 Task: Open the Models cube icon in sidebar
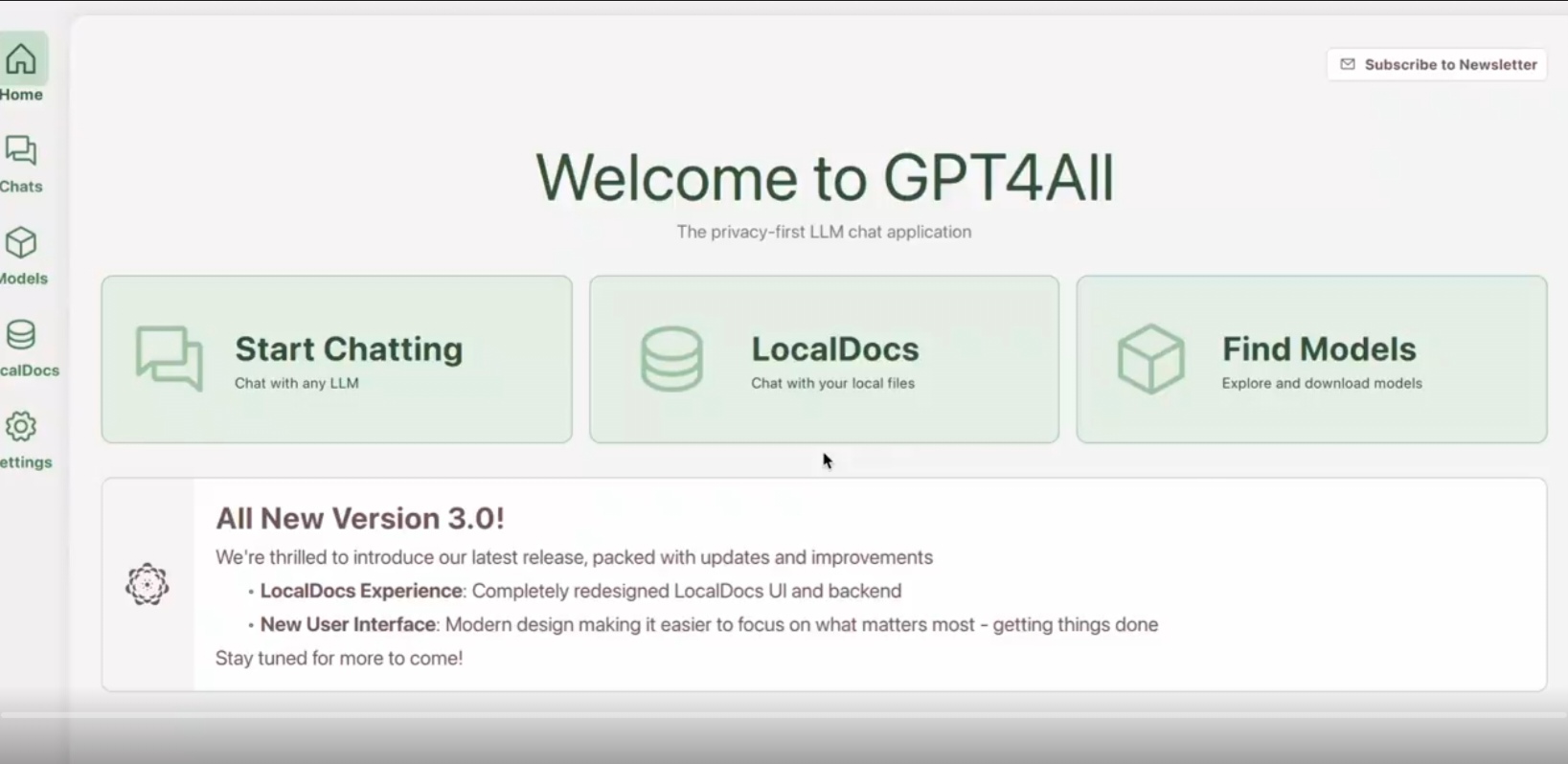click(21, 243)
